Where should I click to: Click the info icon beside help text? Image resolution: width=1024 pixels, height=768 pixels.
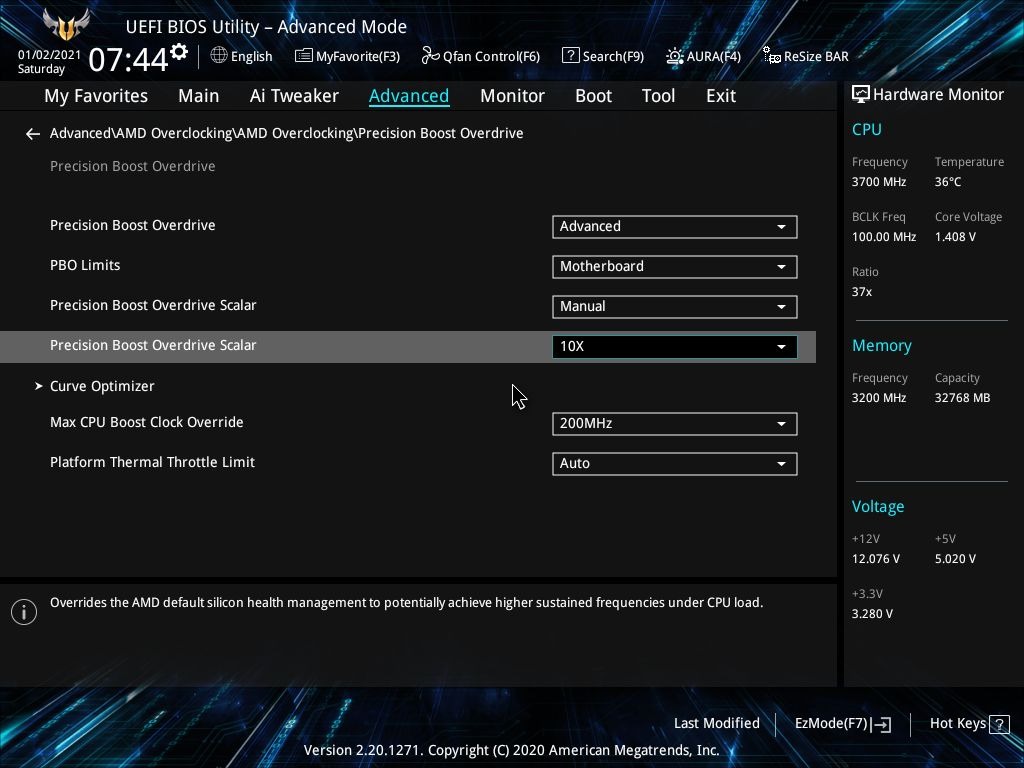click(24, 612)
